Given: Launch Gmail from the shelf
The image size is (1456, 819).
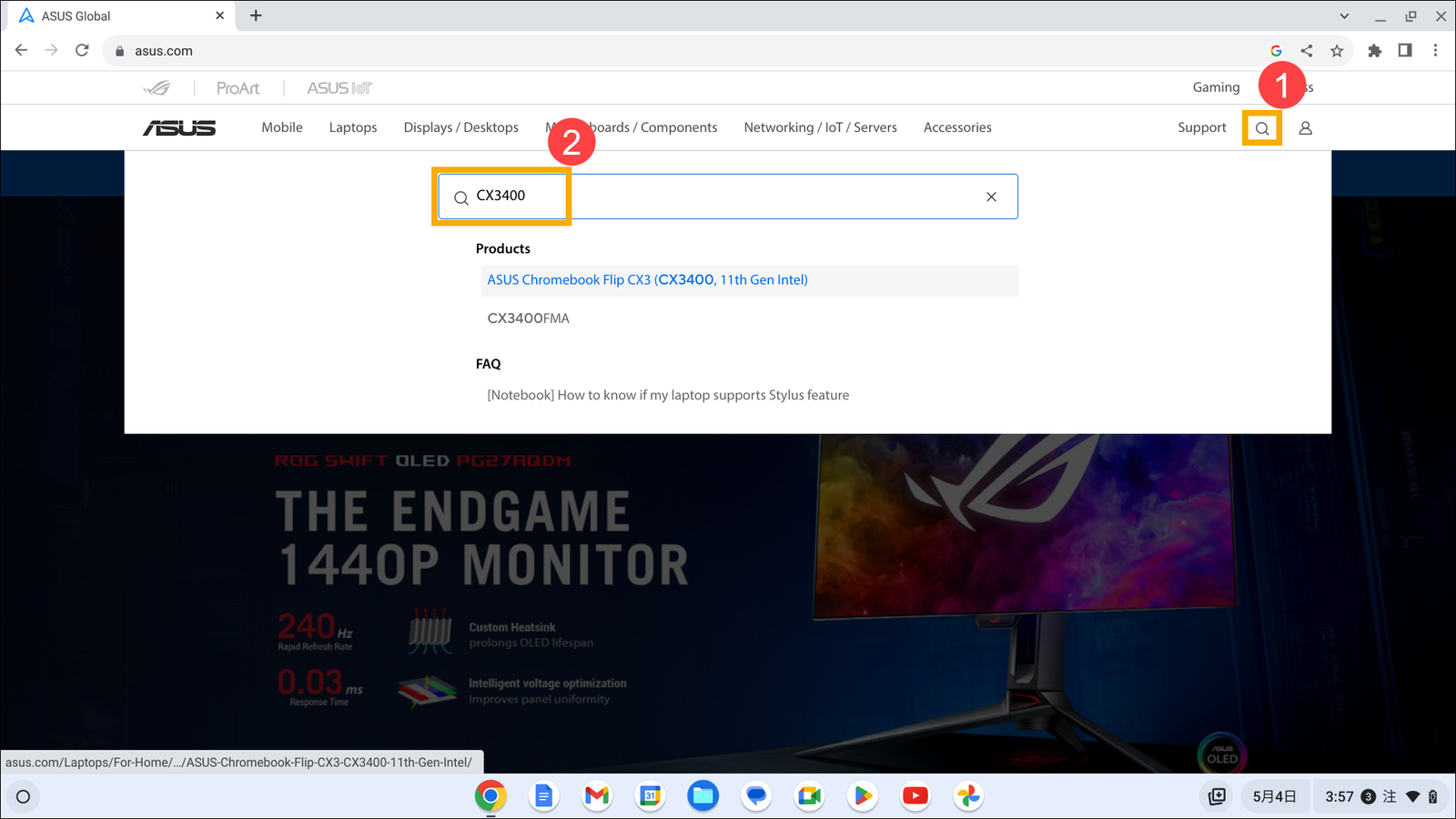Looking at the screenshot, I should (597, 796).
